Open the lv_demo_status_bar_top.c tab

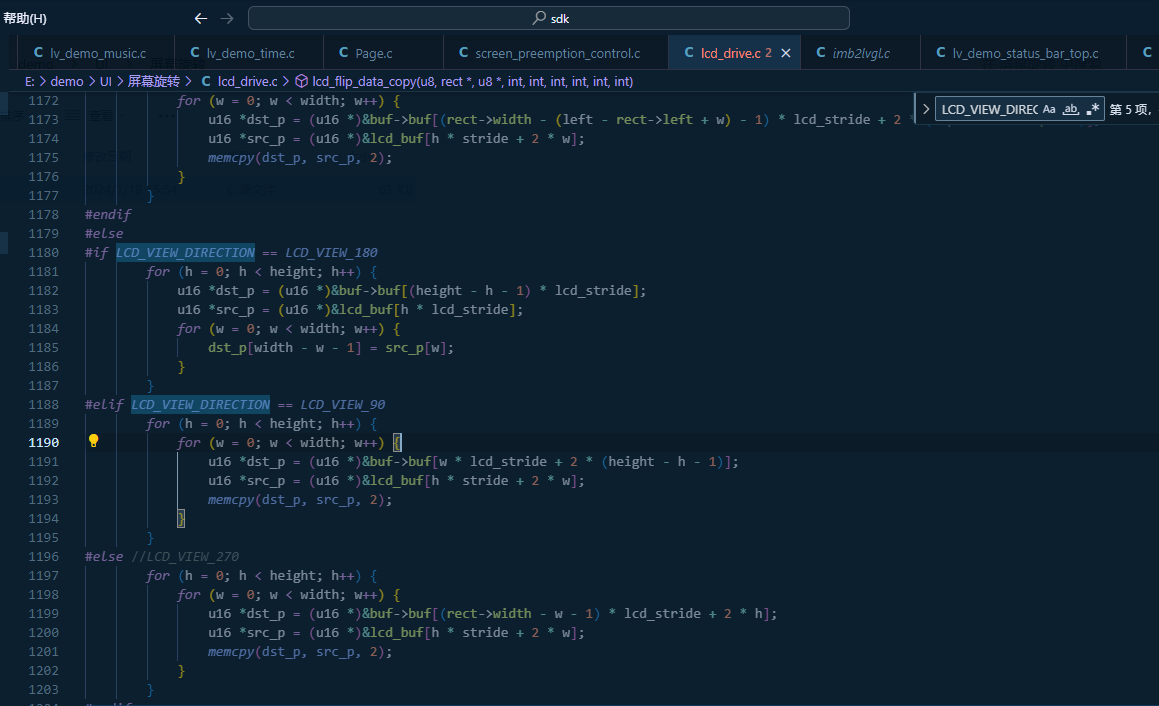coord(1024,53)
